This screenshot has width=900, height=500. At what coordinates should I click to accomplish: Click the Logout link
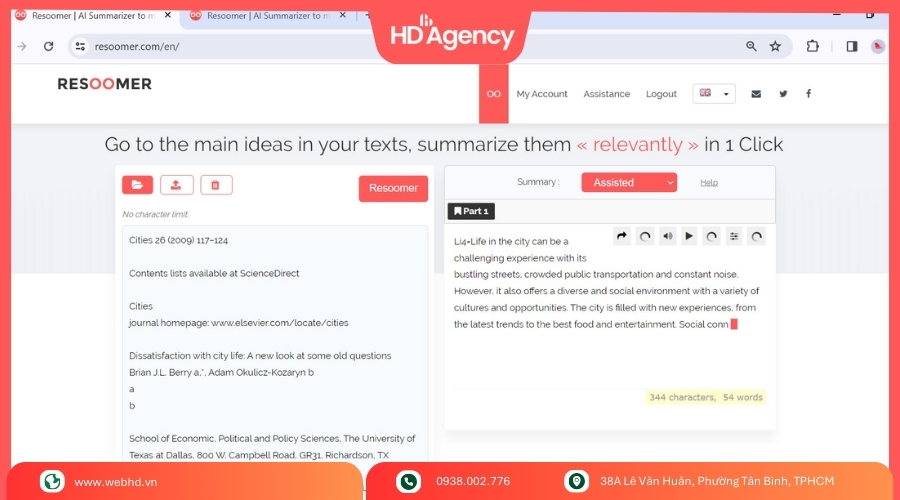661,94
